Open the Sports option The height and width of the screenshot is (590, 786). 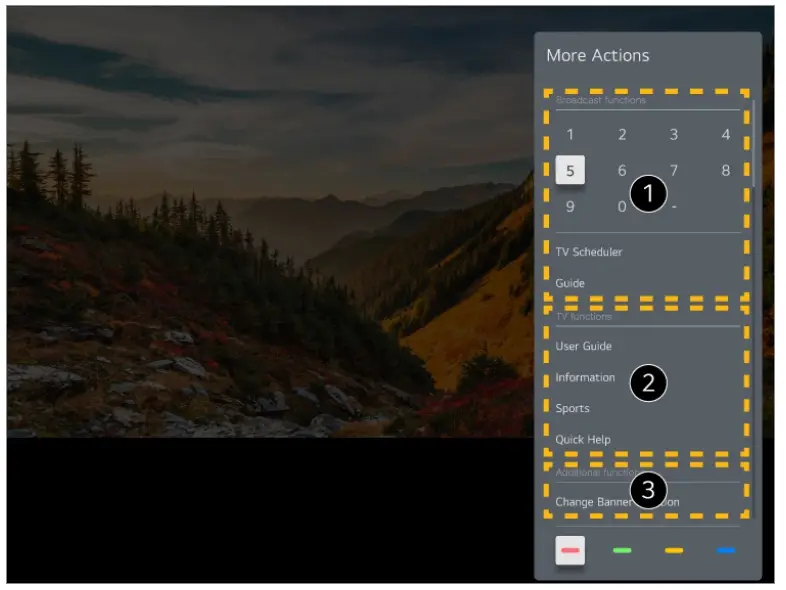572,408
